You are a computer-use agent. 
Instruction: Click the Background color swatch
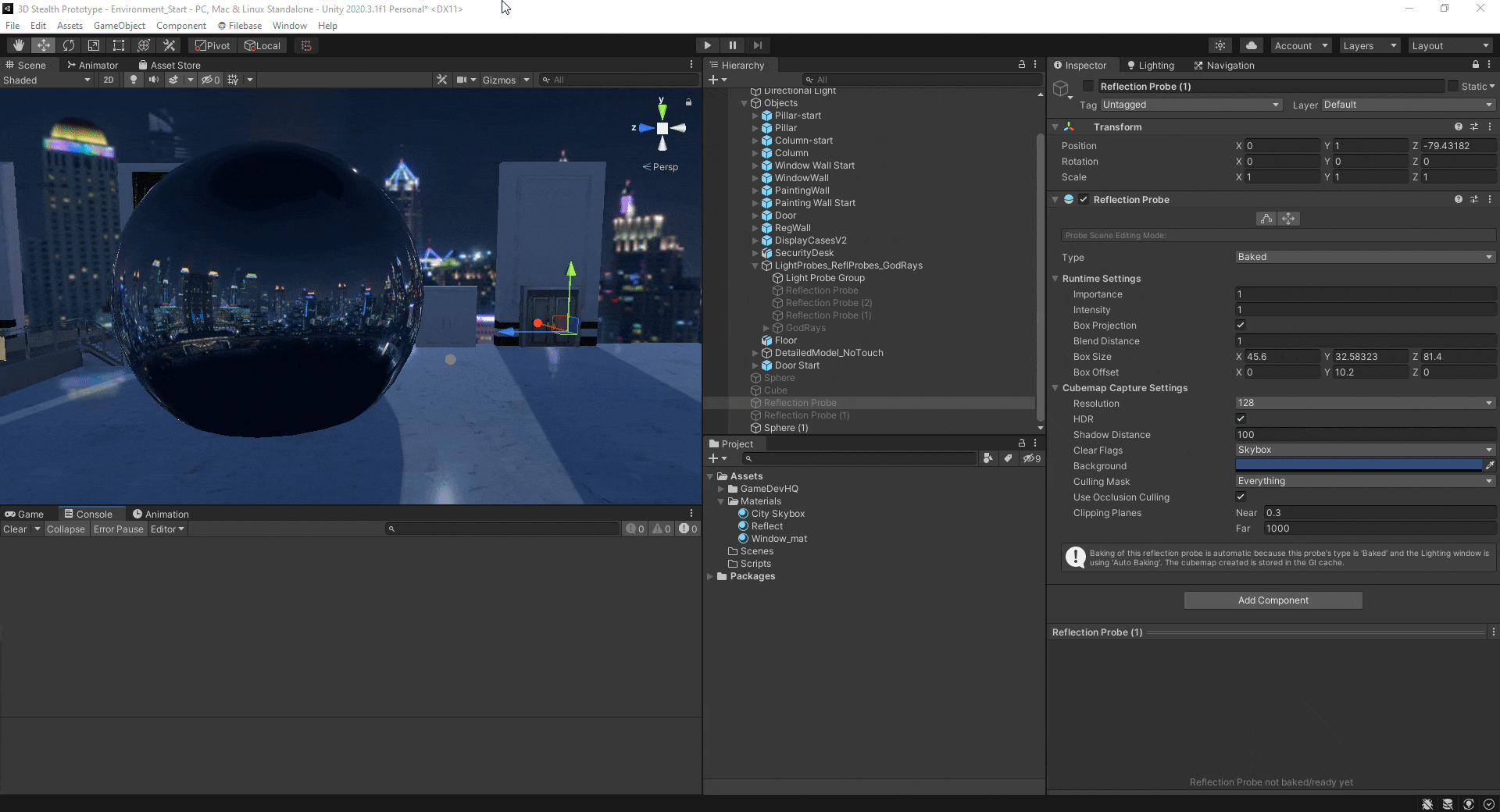pos(1358,465)
